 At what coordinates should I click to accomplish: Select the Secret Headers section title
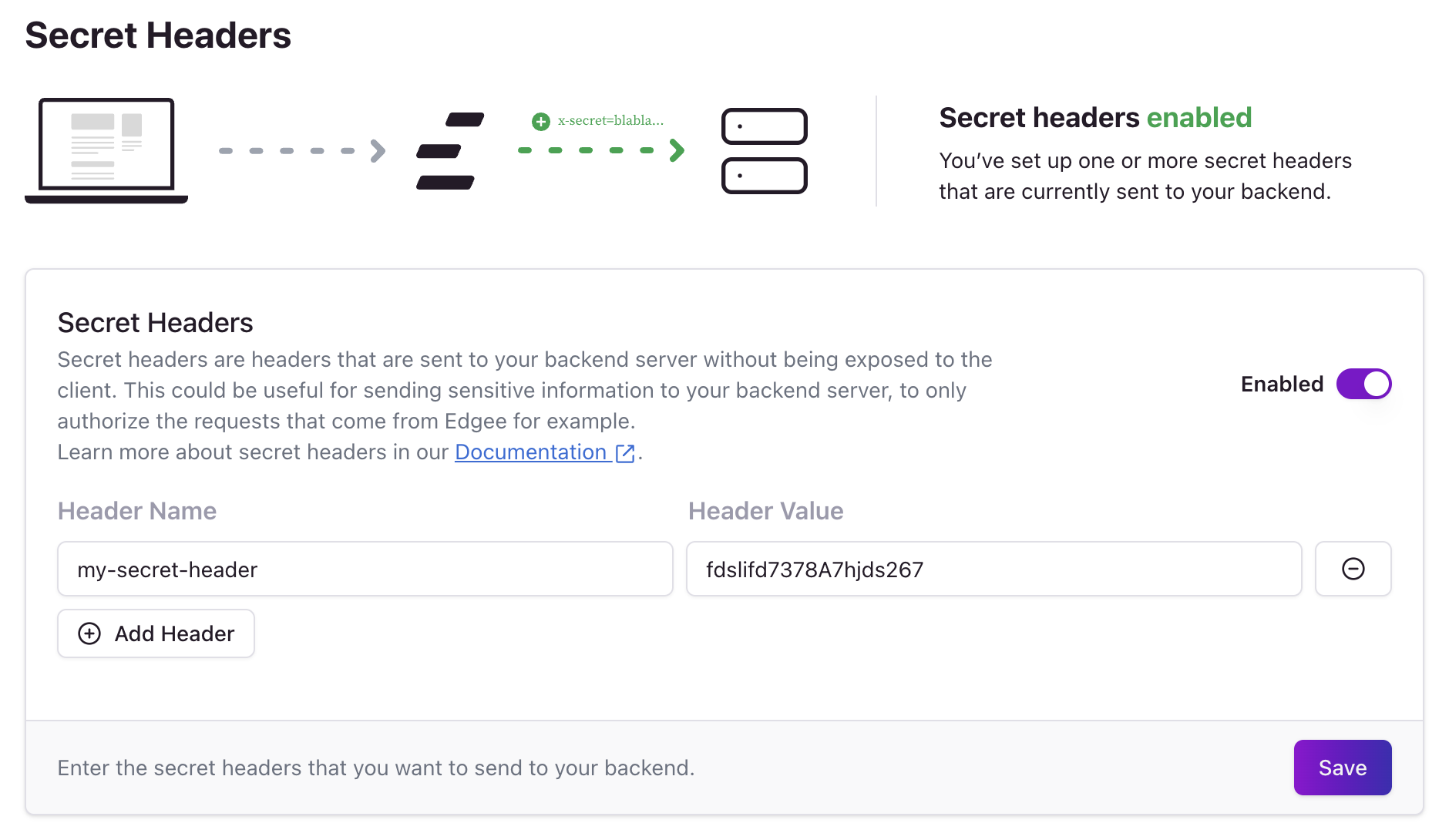154,323
